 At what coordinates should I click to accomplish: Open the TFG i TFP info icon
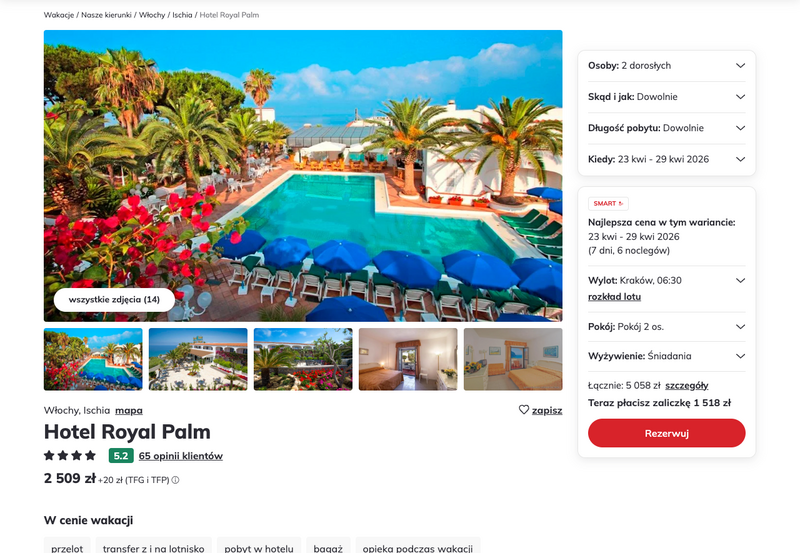tap(175, 480)
